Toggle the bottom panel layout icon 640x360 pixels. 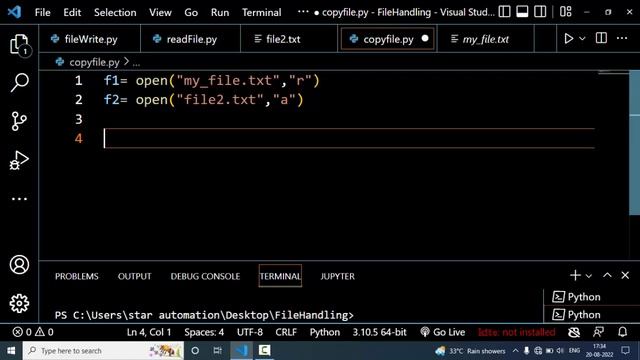point(522,12)
